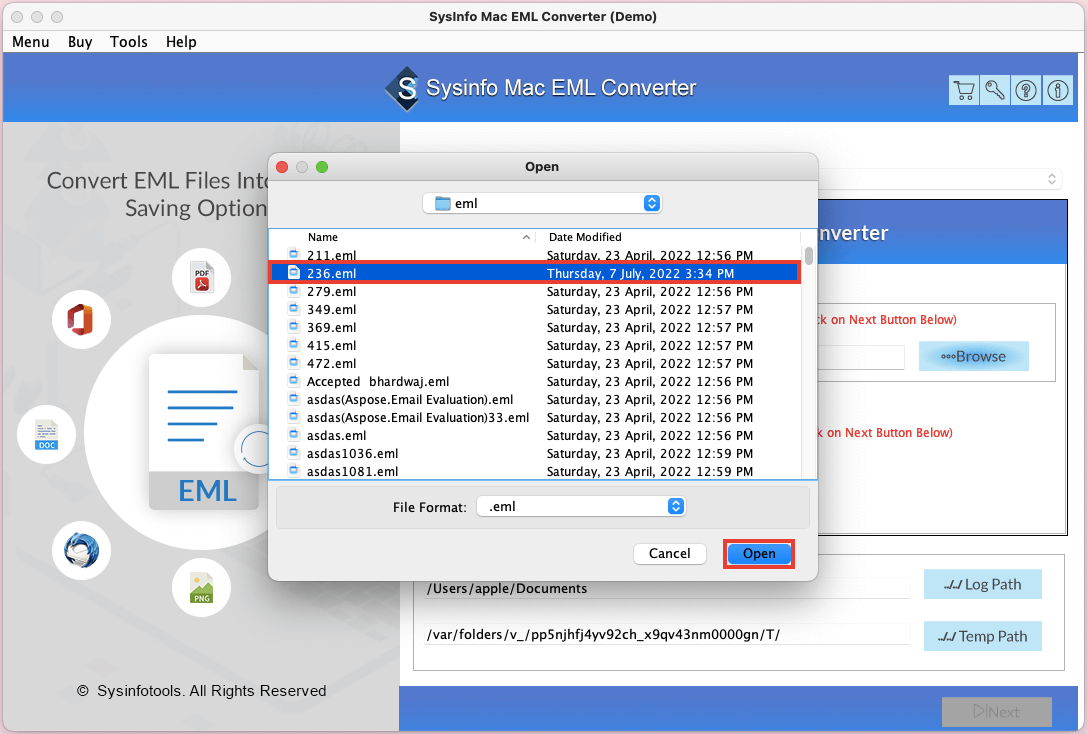Click the file icon next to 279.eml
1088x734 pixels.
[294, 291]
